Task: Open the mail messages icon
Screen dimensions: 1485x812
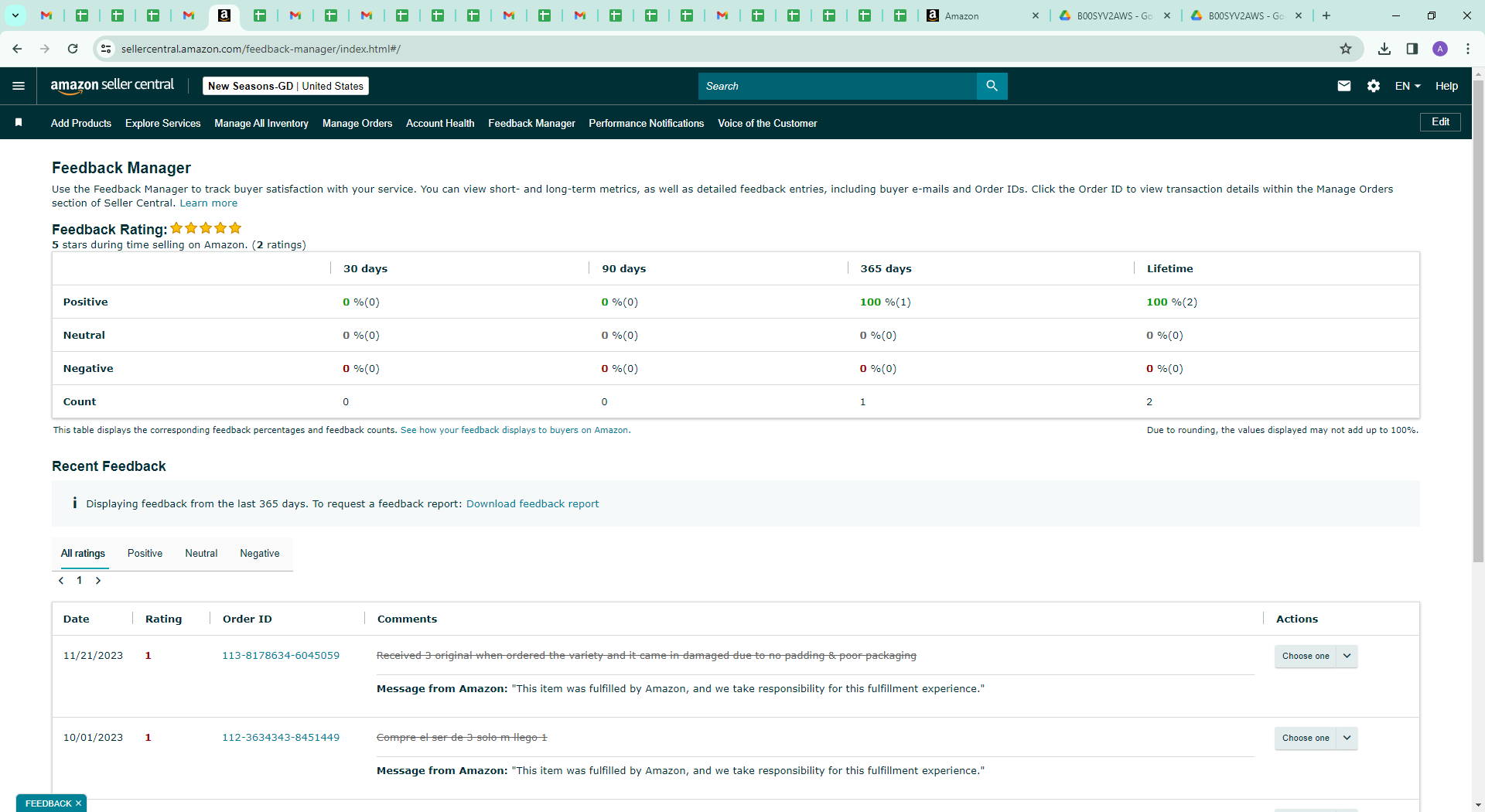Action: (x=1344, y=86)
